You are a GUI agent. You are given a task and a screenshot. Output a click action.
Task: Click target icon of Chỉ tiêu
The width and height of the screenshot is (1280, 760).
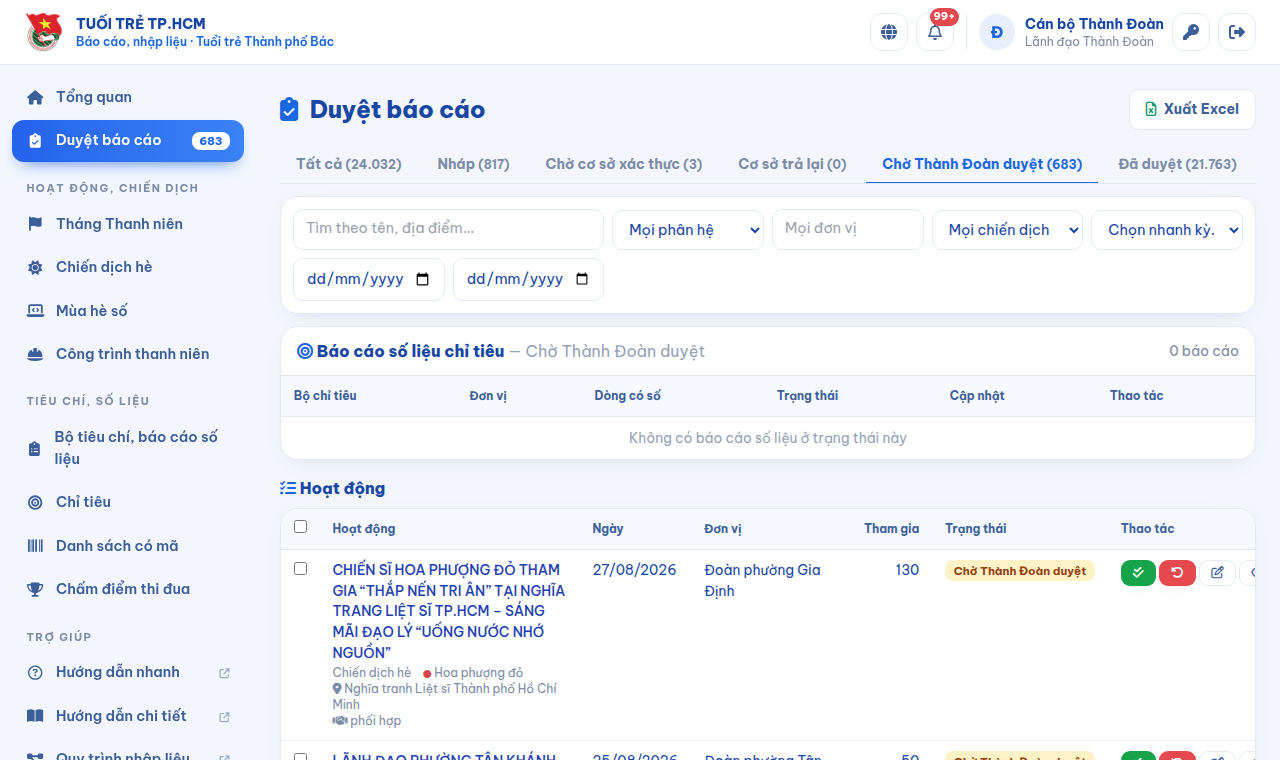(x=35, y=502)
